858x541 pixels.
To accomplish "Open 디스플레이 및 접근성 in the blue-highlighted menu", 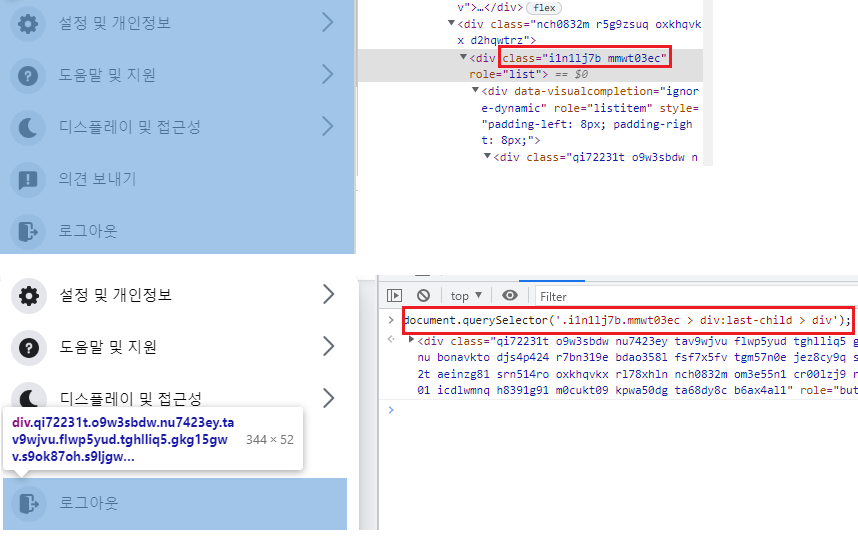I will pos(130,127).
